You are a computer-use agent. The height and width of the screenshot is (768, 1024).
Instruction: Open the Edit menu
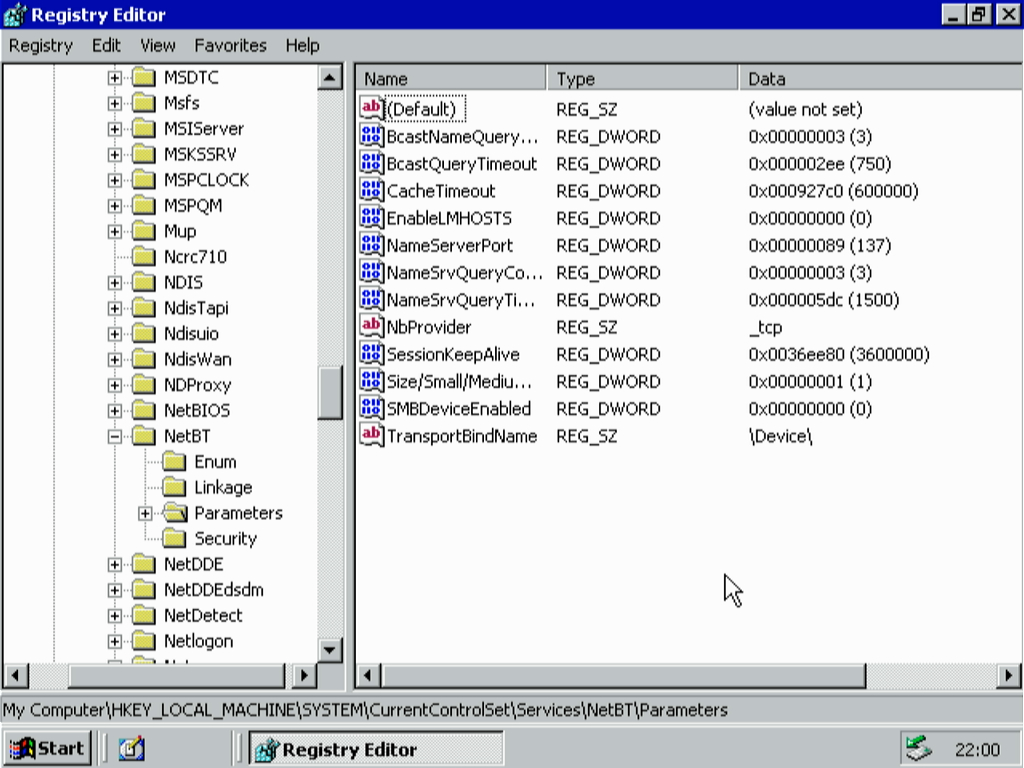click(x=106, y=45)
